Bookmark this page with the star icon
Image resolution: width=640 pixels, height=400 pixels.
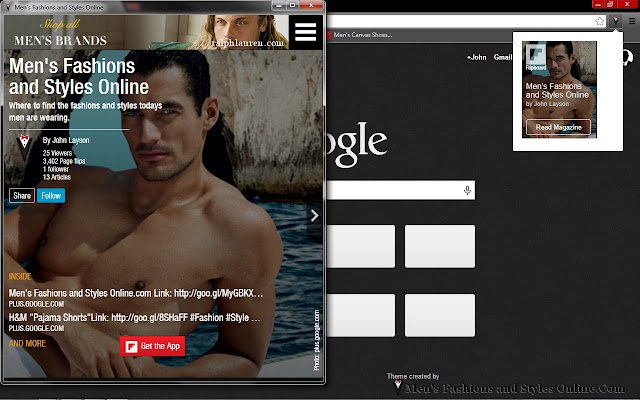point(599,21)
